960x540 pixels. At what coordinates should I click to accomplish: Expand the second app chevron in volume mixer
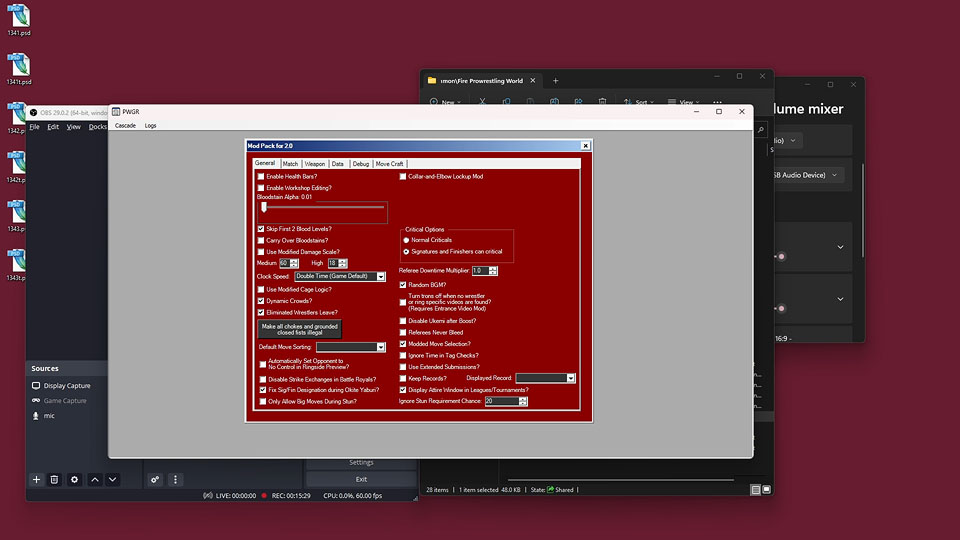click(841, 299)
